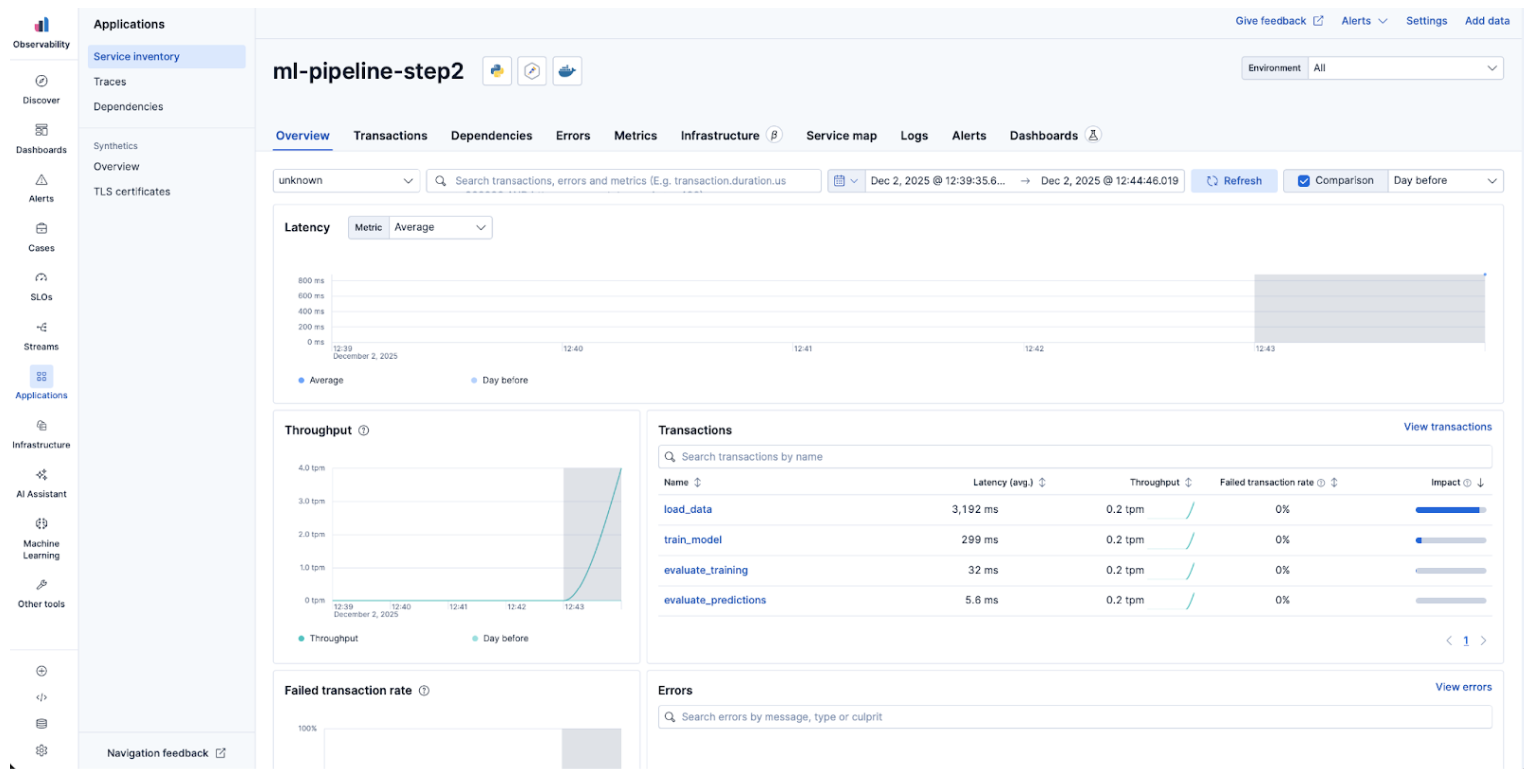This screenshot has height=784, width=1540.
Task: Open Infrastructure in the left sidebar
Action: [41, 434]
